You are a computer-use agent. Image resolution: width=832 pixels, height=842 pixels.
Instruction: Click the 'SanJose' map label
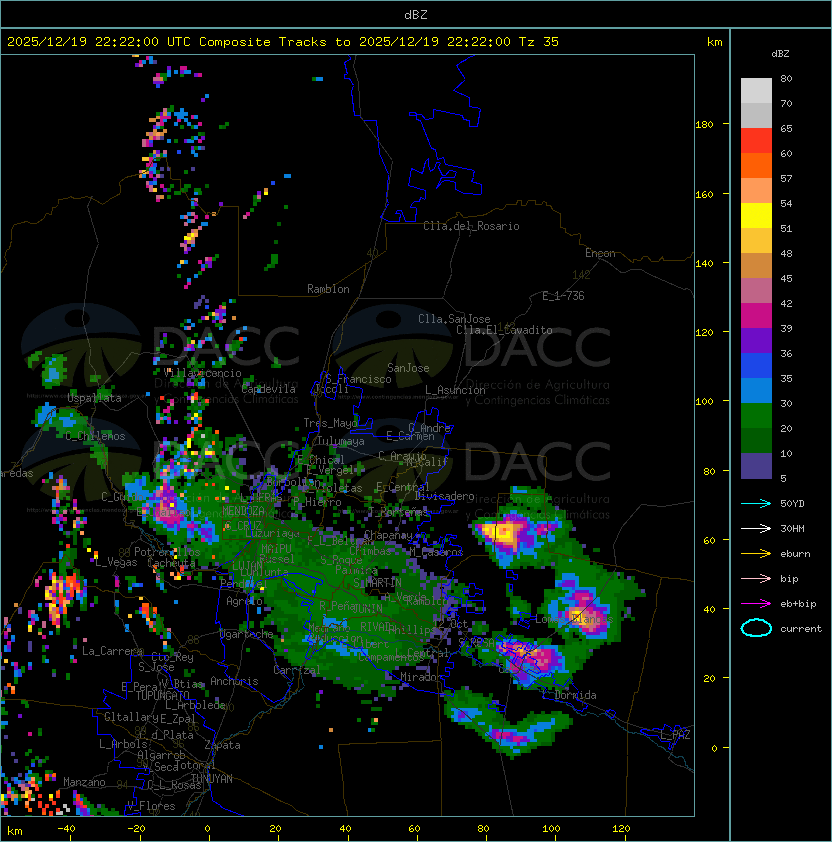408,368
